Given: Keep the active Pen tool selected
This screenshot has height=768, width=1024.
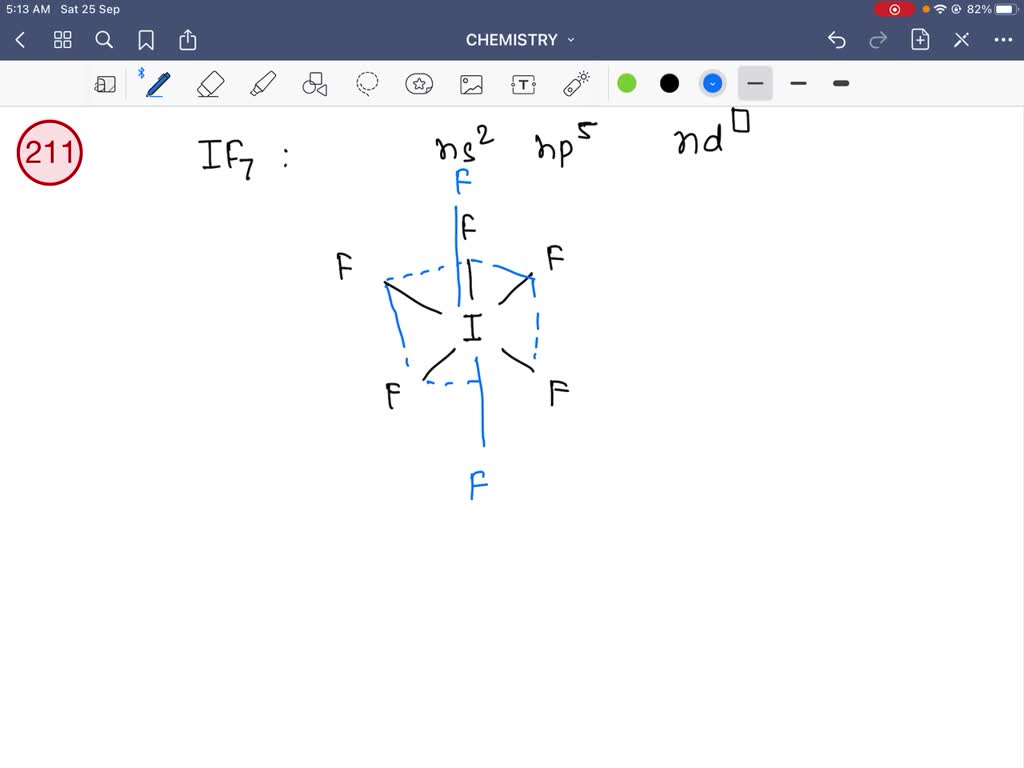Looking at the screenshot, I should (x=157, y=84).
